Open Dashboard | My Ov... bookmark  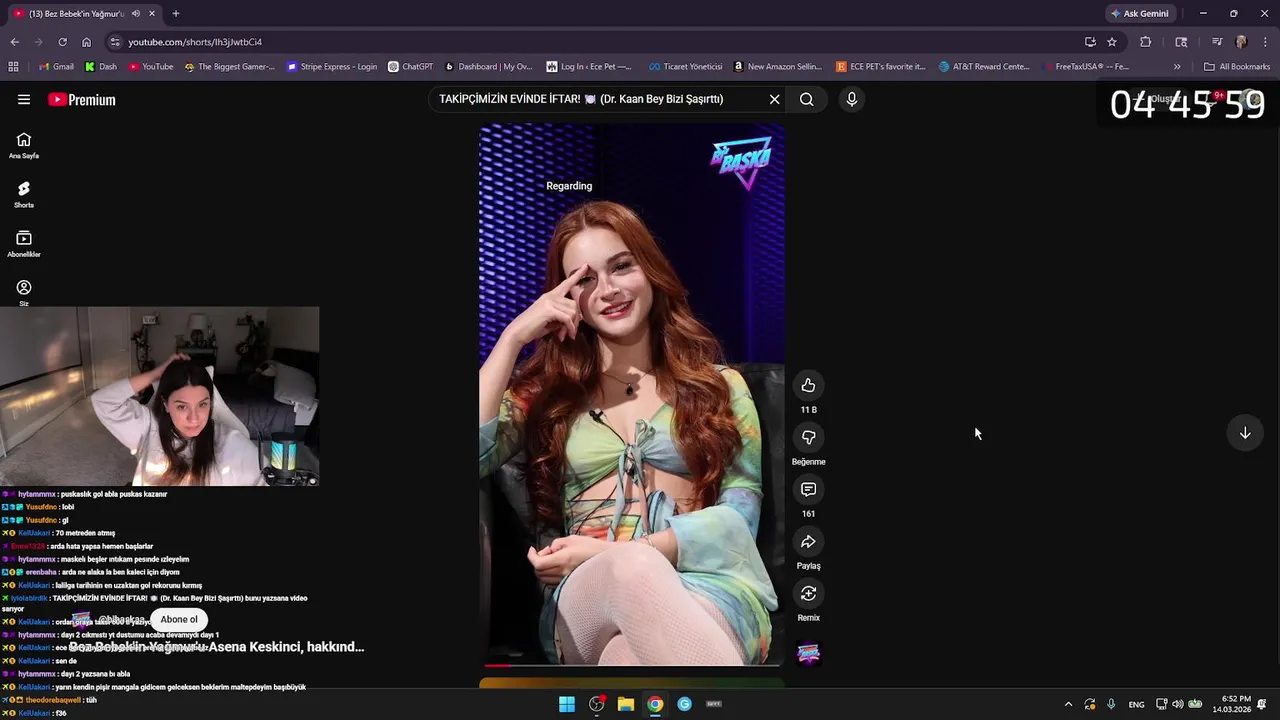pyautogui.click(x=488, y=67)
